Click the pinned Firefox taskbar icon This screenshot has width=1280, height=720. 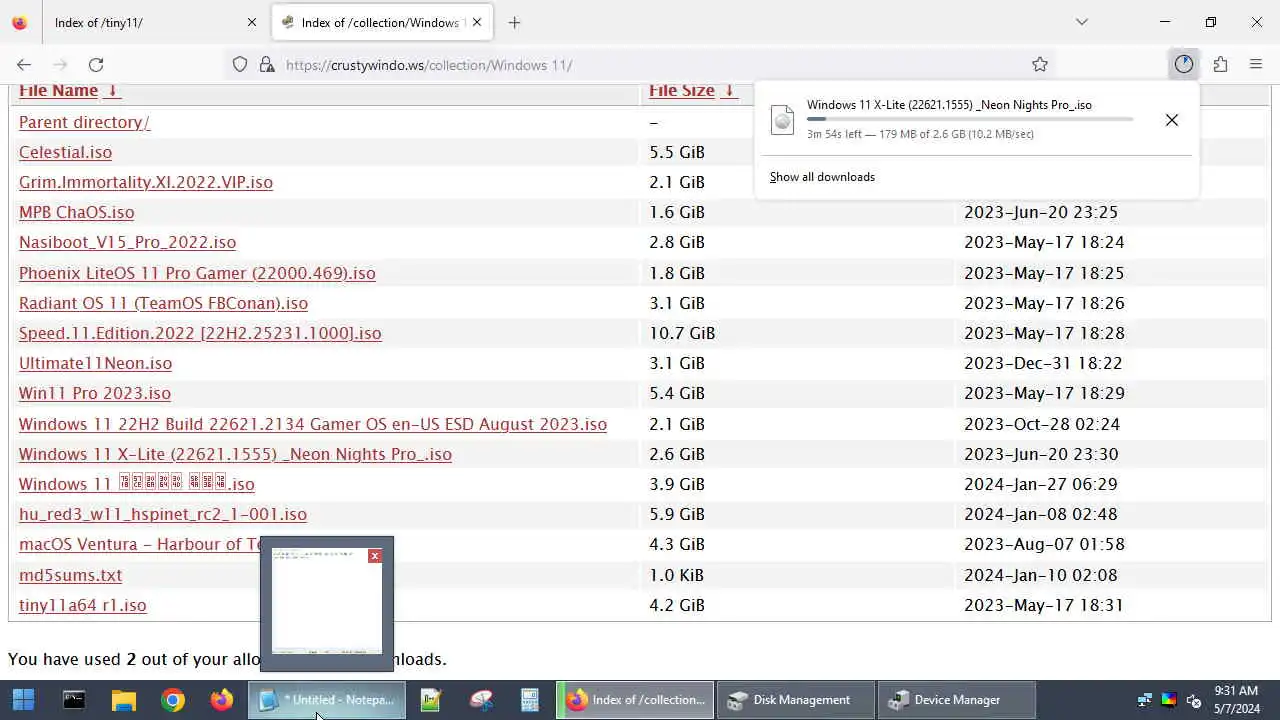222,700
